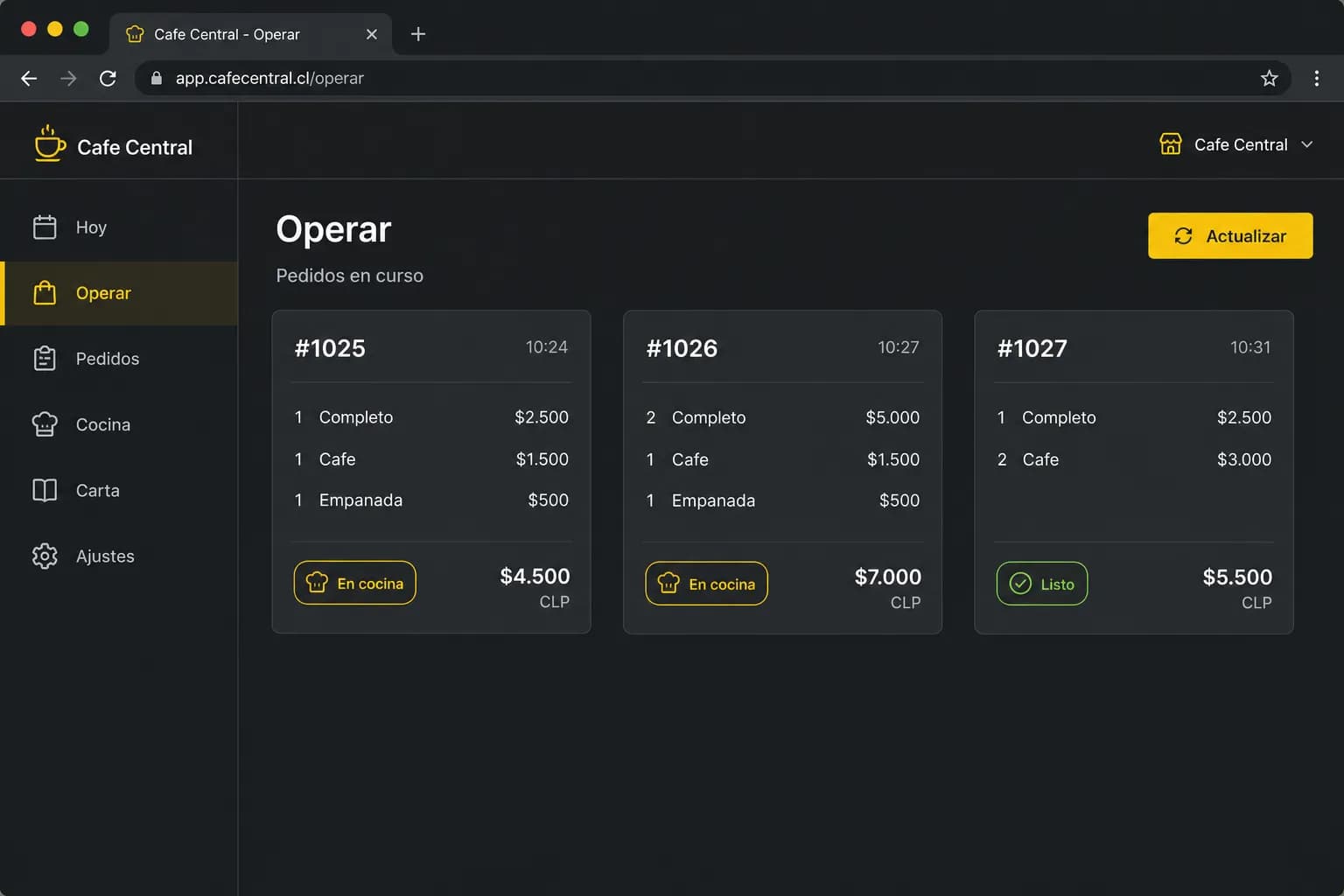This screenshot has height=896, width=1344.
Task: Click the Hoy calendar icon
Action: tap(45, 227)
